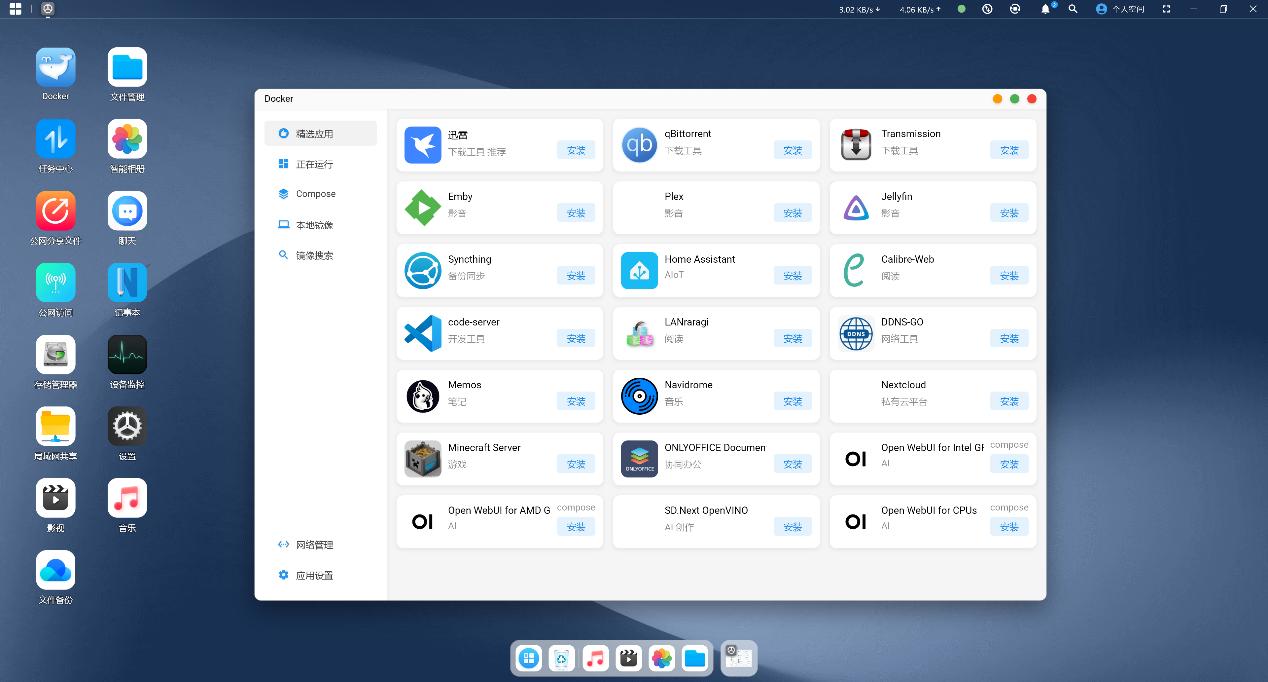
Task: Open the Docker whale desktop icon
Action: point(56,67)
